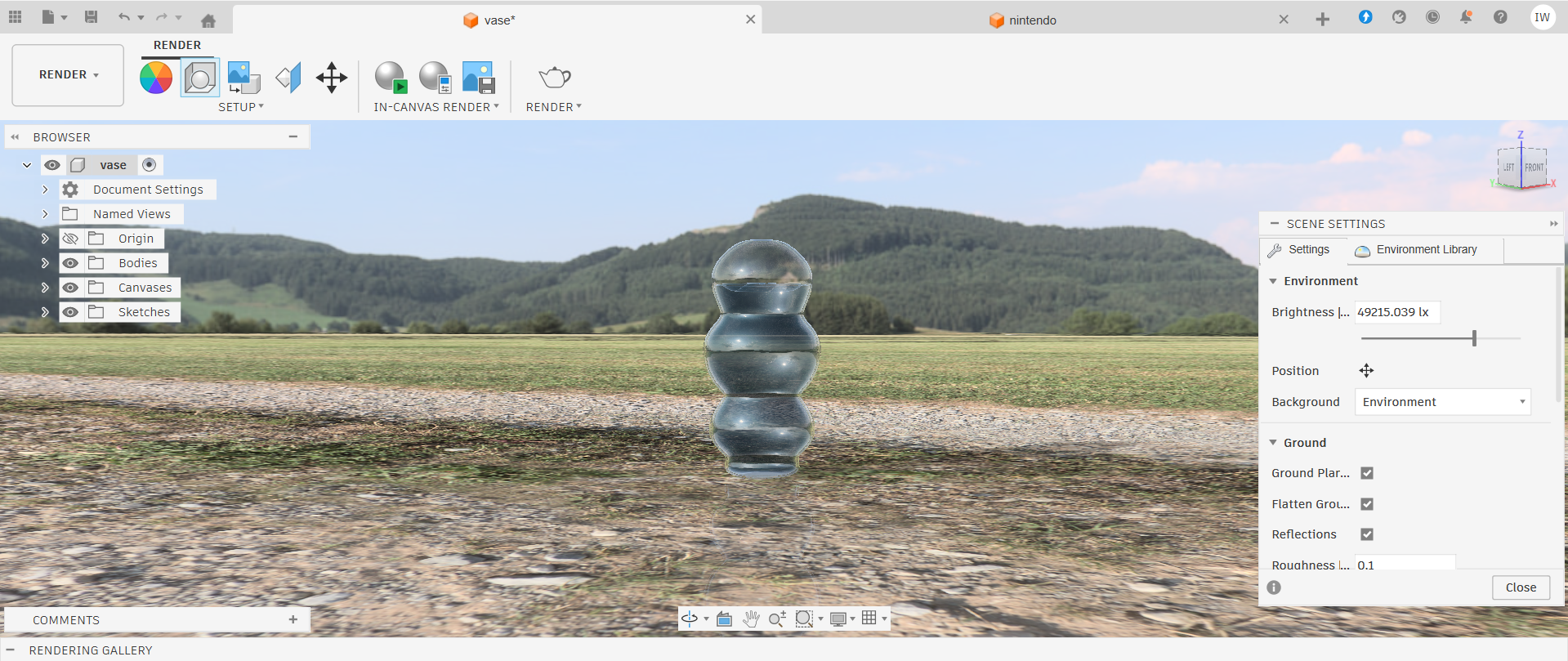Screen dimensions: 1568x661
Task: Open the Background dropdown
Action: click(x=1442, y=402)
